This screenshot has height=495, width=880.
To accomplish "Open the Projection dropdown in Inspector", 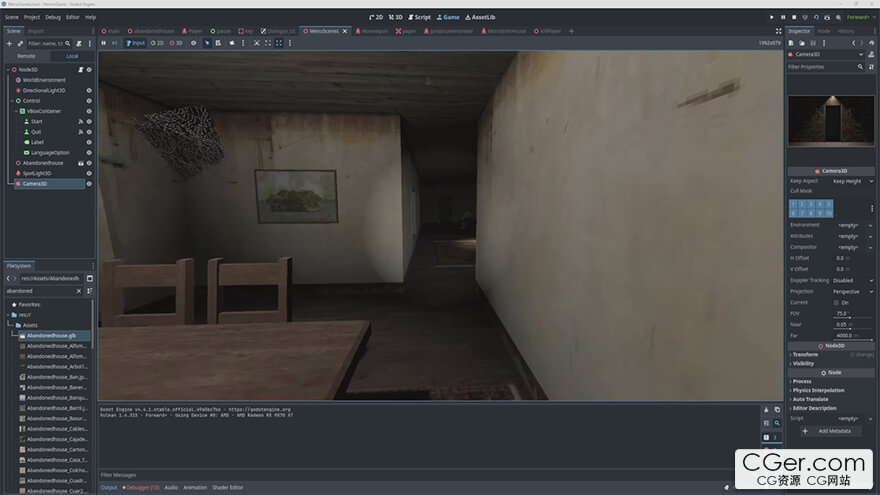I will (853, 291).
